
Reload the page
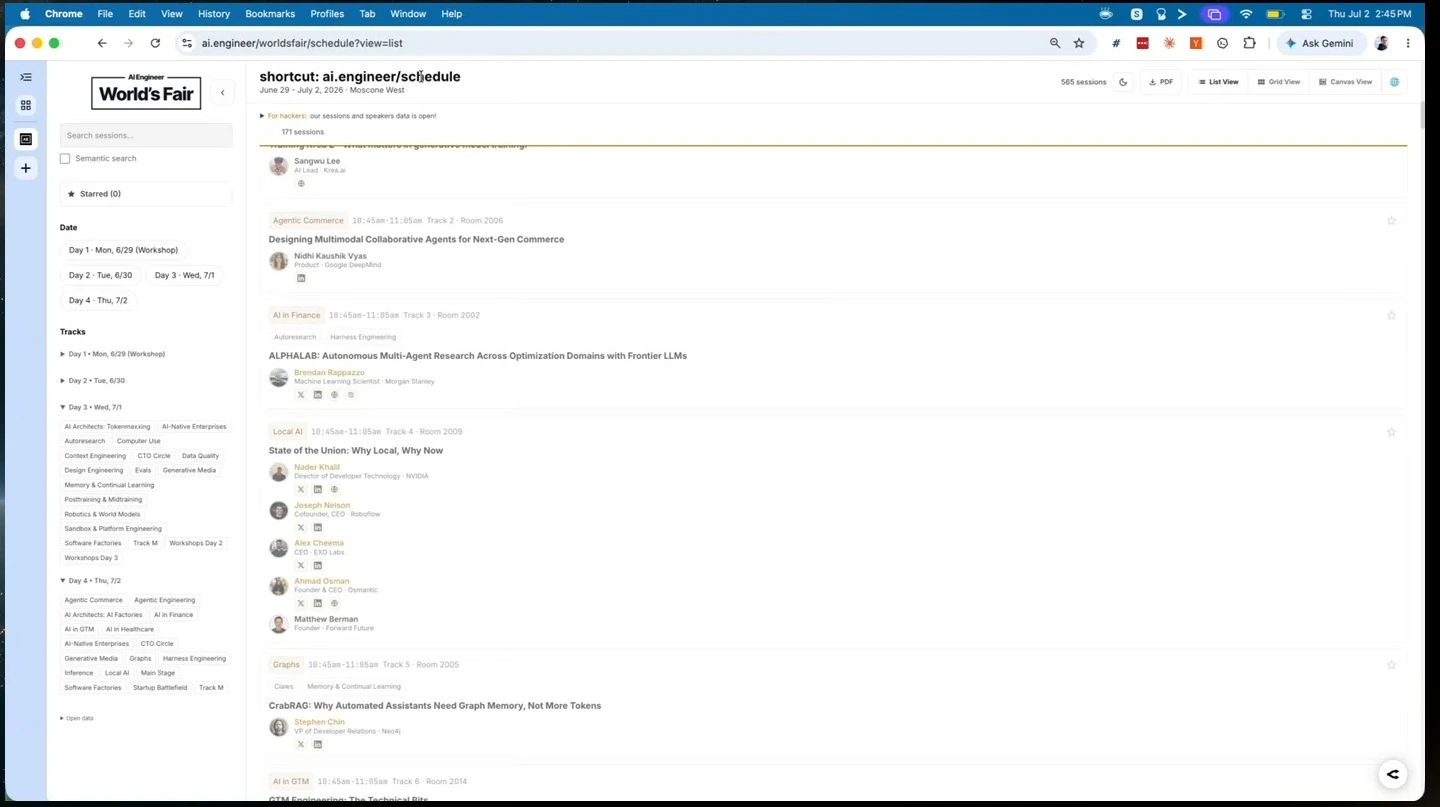point(155,43)
